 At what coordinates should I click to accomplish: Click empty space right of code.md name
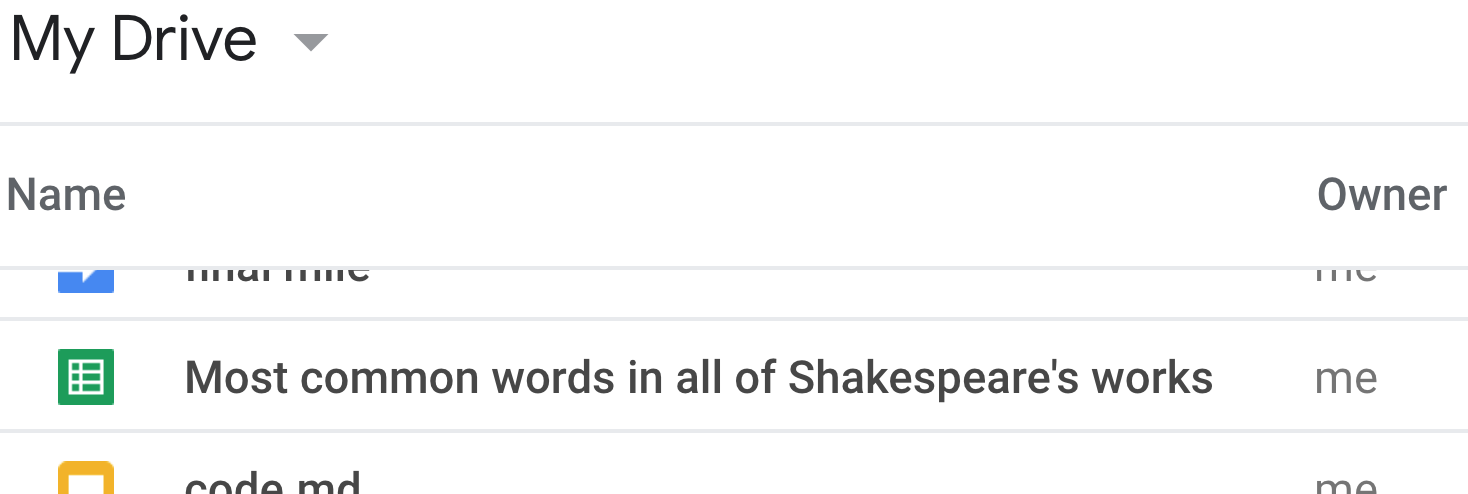800,480
